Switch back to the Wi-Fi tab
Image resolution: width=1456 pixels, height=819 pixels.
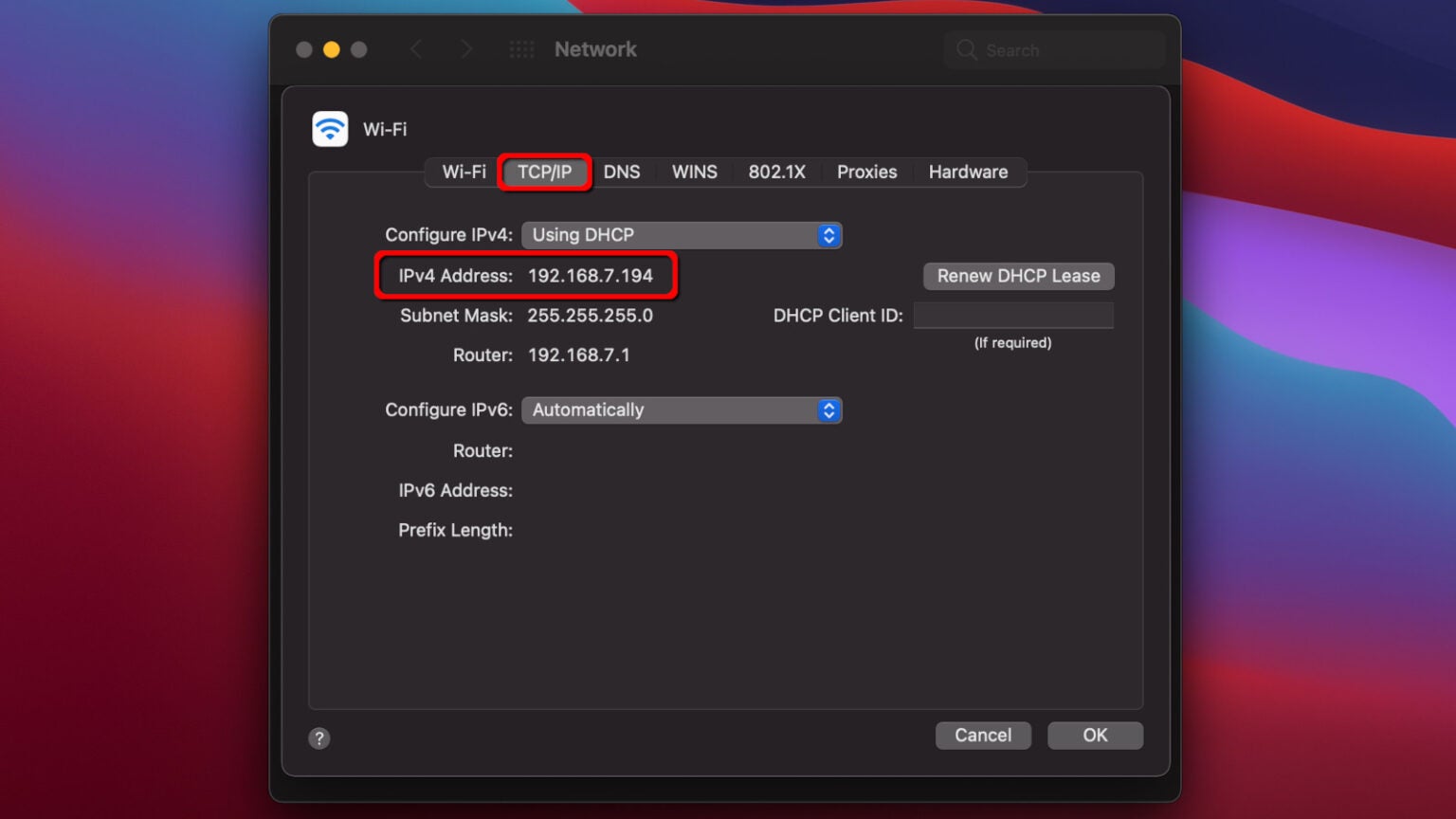[x=464, y=172]
